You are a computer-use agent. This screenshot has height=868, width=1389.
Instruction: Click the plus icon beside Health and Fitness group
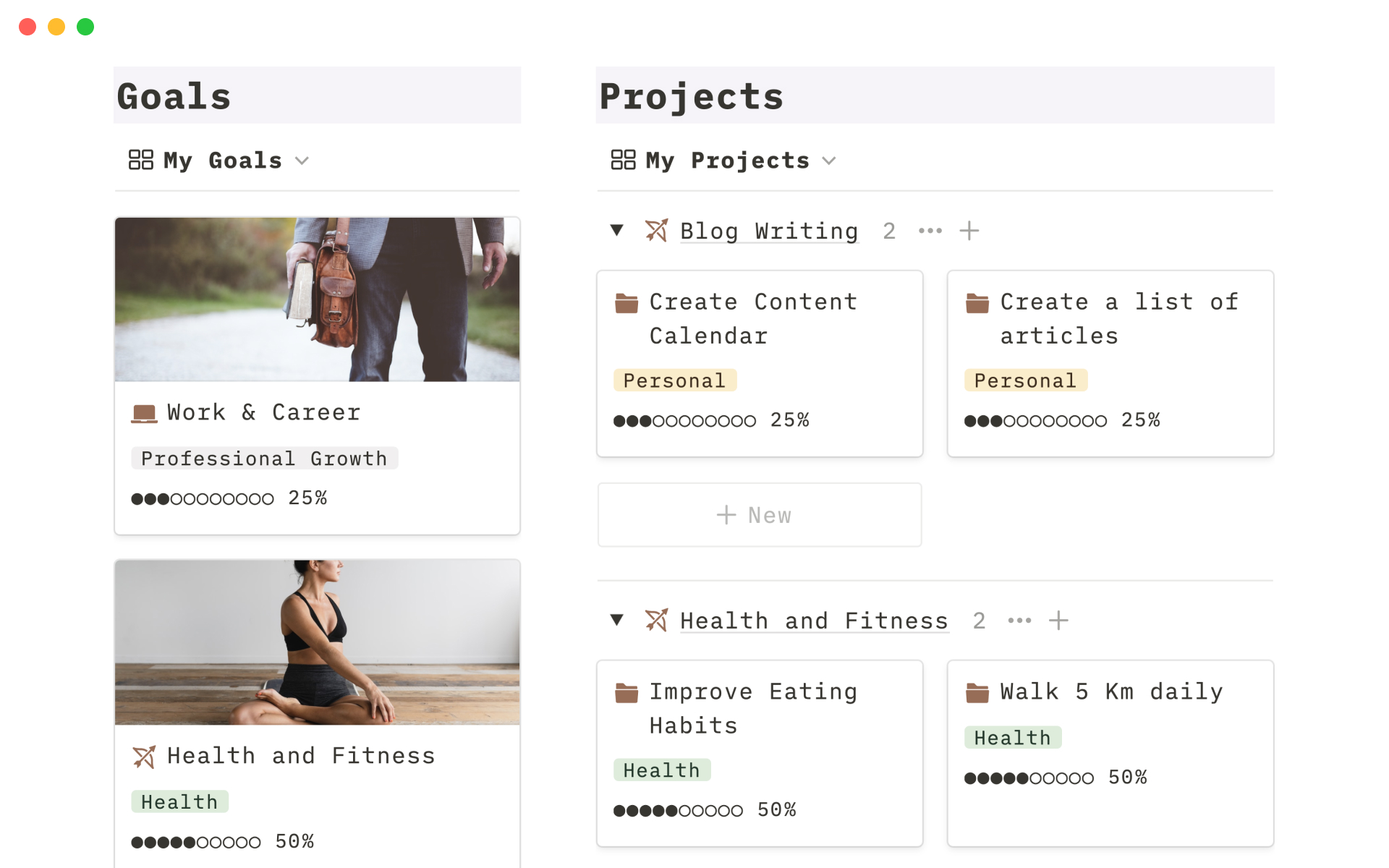(x=1058, y=621)
